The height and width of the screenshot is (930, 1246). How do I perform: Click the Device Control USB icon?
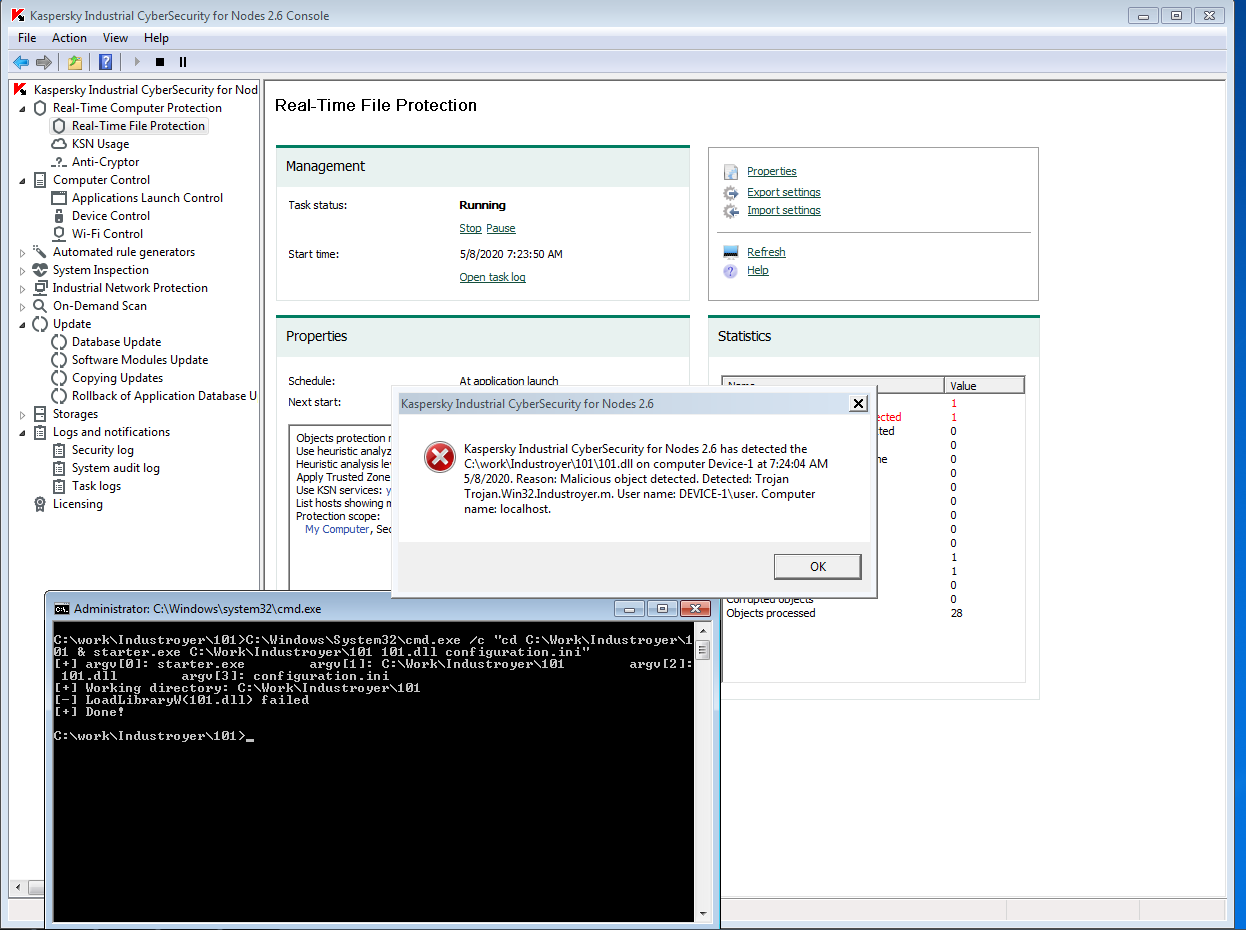pos(59,216)
